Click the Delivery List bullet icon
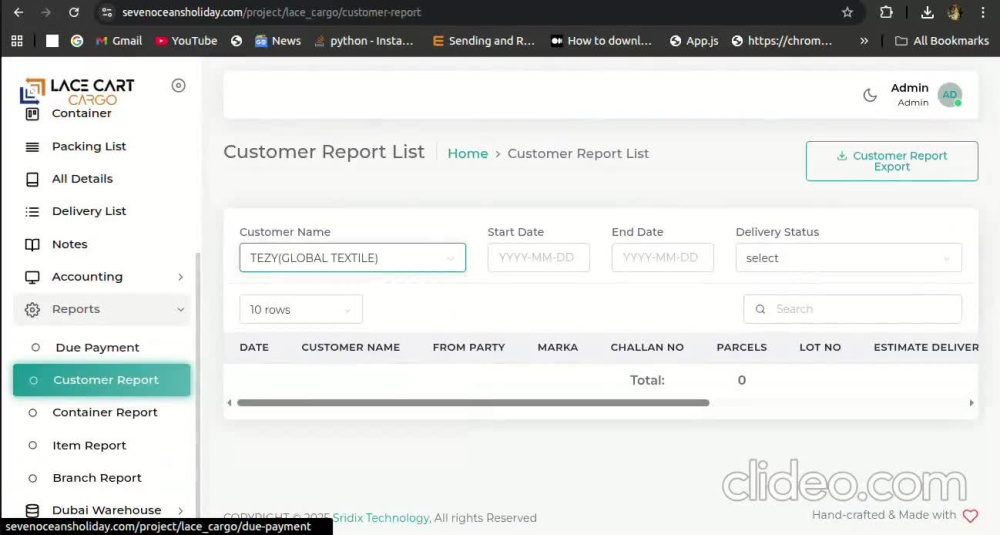Screen dimensions: 1000x535 [32, 212]
